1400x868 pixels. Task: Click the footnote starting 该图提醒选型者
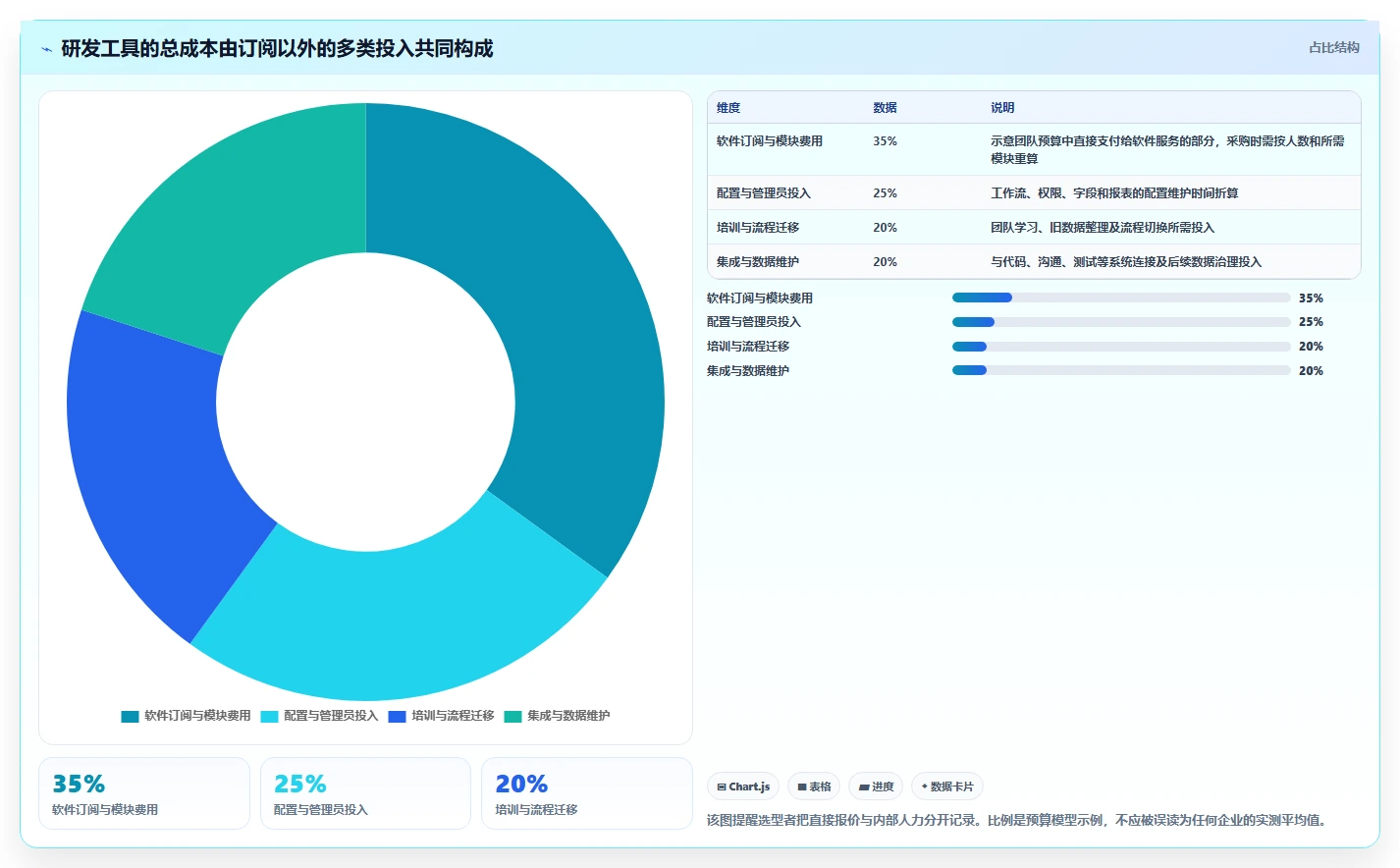(x=1019, y=820)
